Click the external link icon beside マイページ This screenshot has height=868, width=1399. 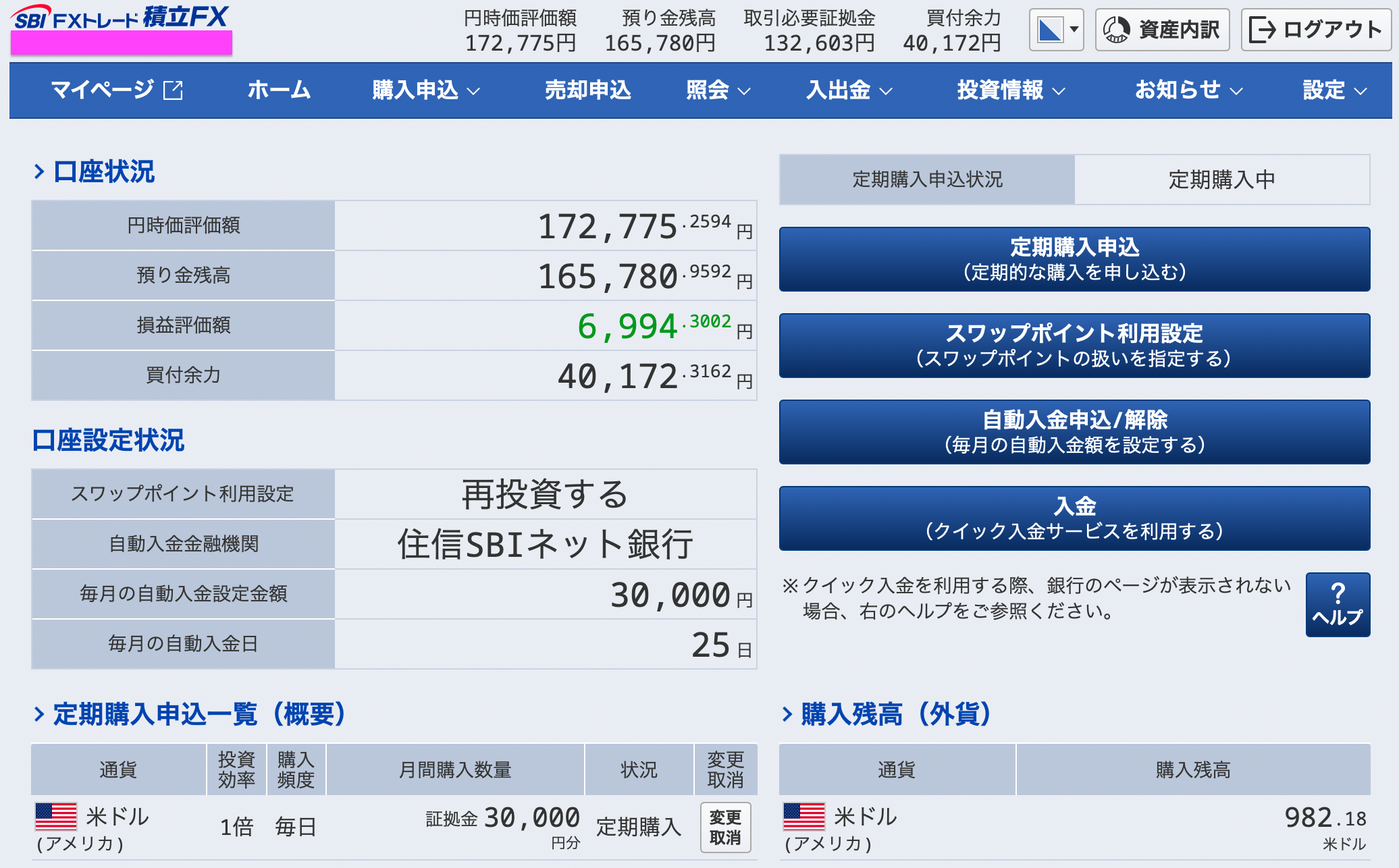pyautogui.click(x=174, y=90)
